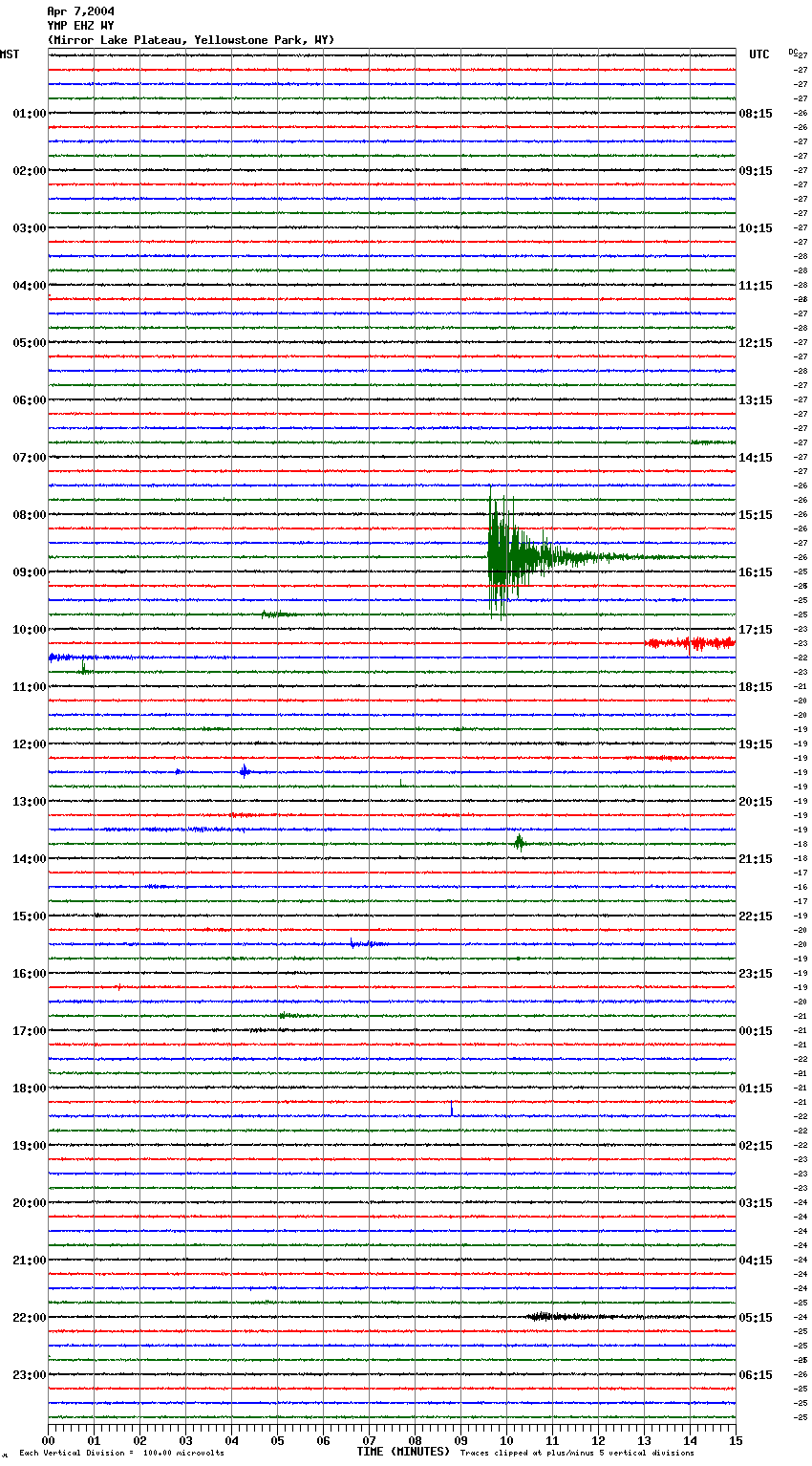
Task: Click the 21:15 UTC time label
Action: [x=756, y=859]
